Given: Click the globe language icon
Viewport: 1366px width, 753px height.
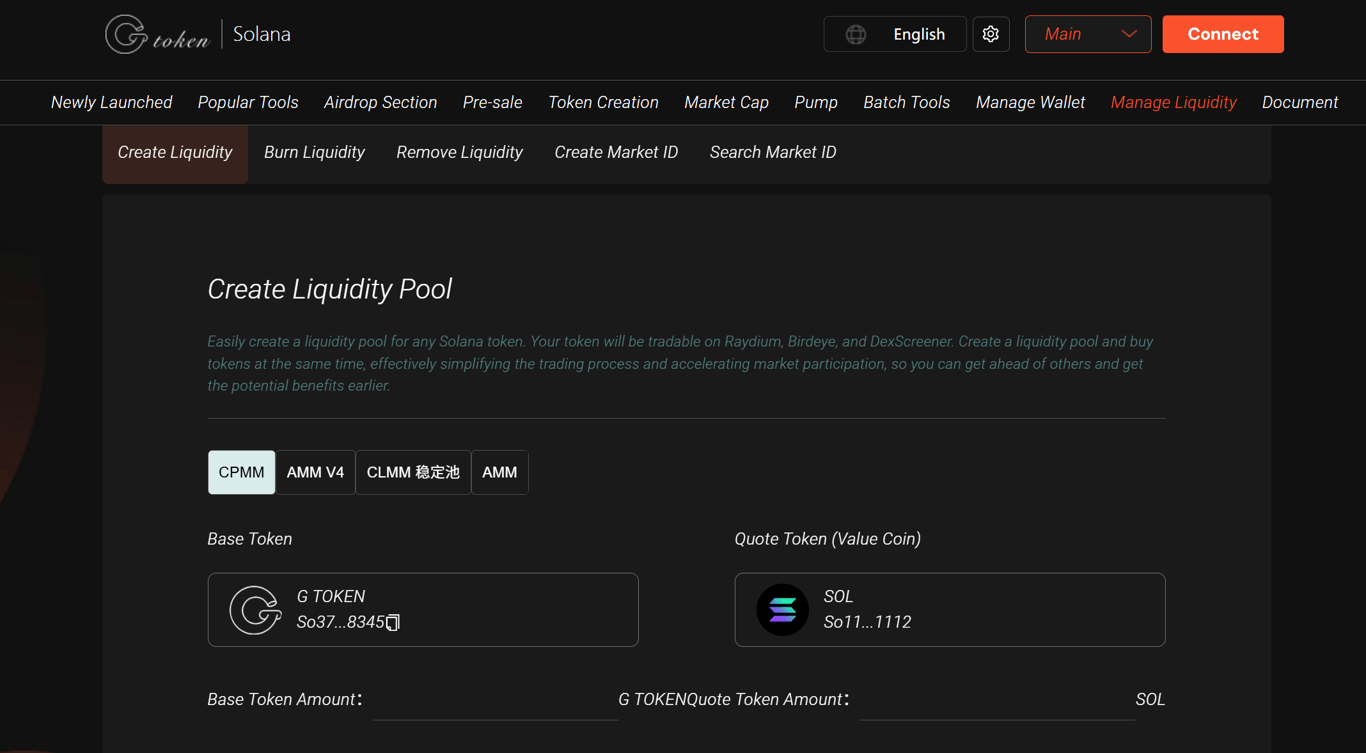Looking at the screenshot, I should (856, 34).
